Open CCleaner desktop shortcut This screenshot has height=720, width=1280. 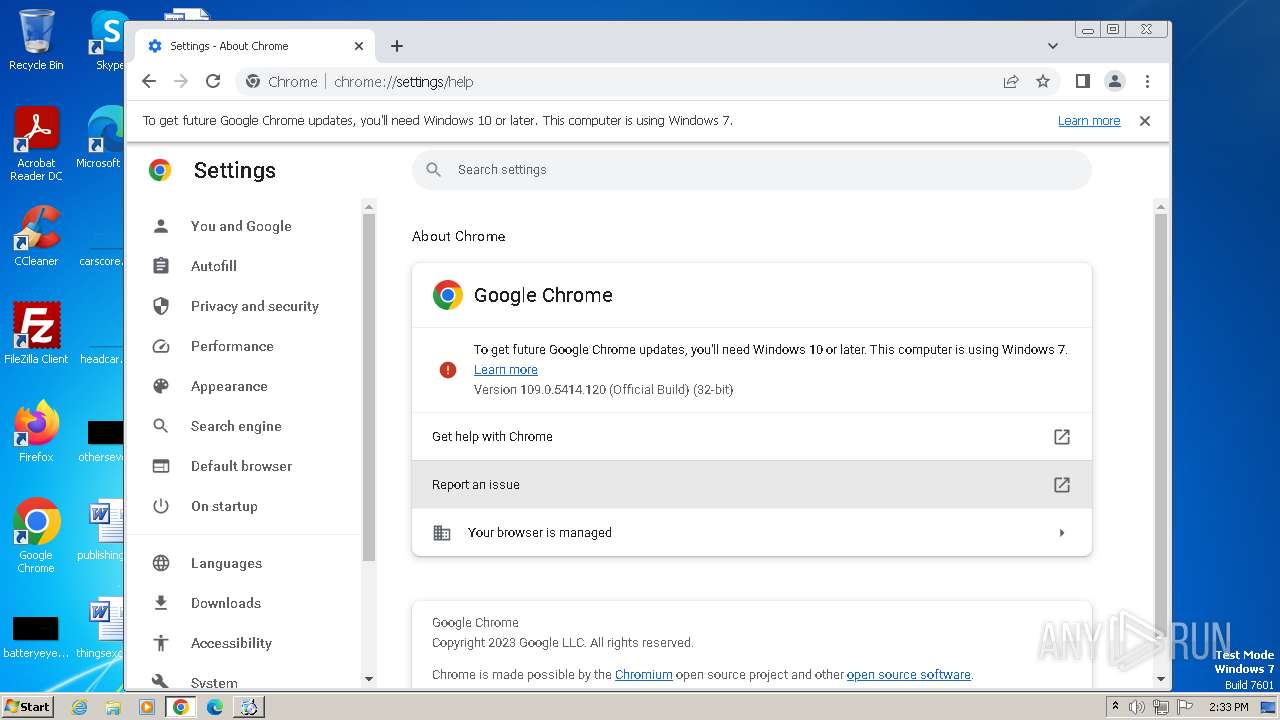coord(36,236)
